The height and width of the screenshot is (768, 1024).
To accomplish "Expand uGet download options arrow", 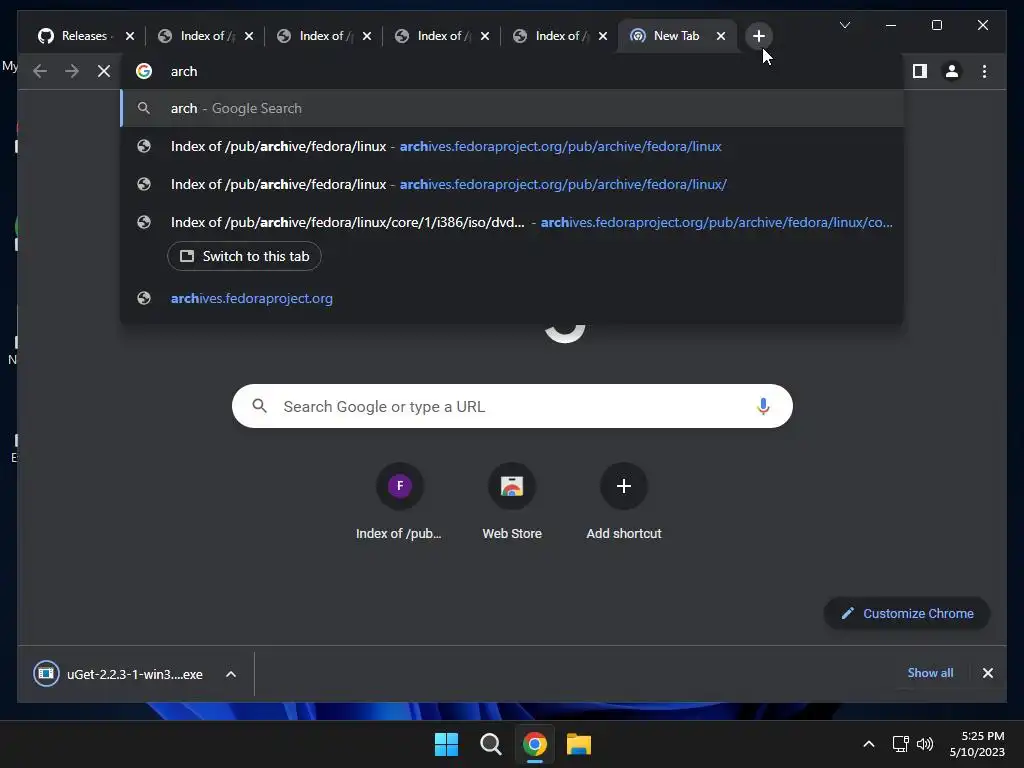I will point(231,674).
